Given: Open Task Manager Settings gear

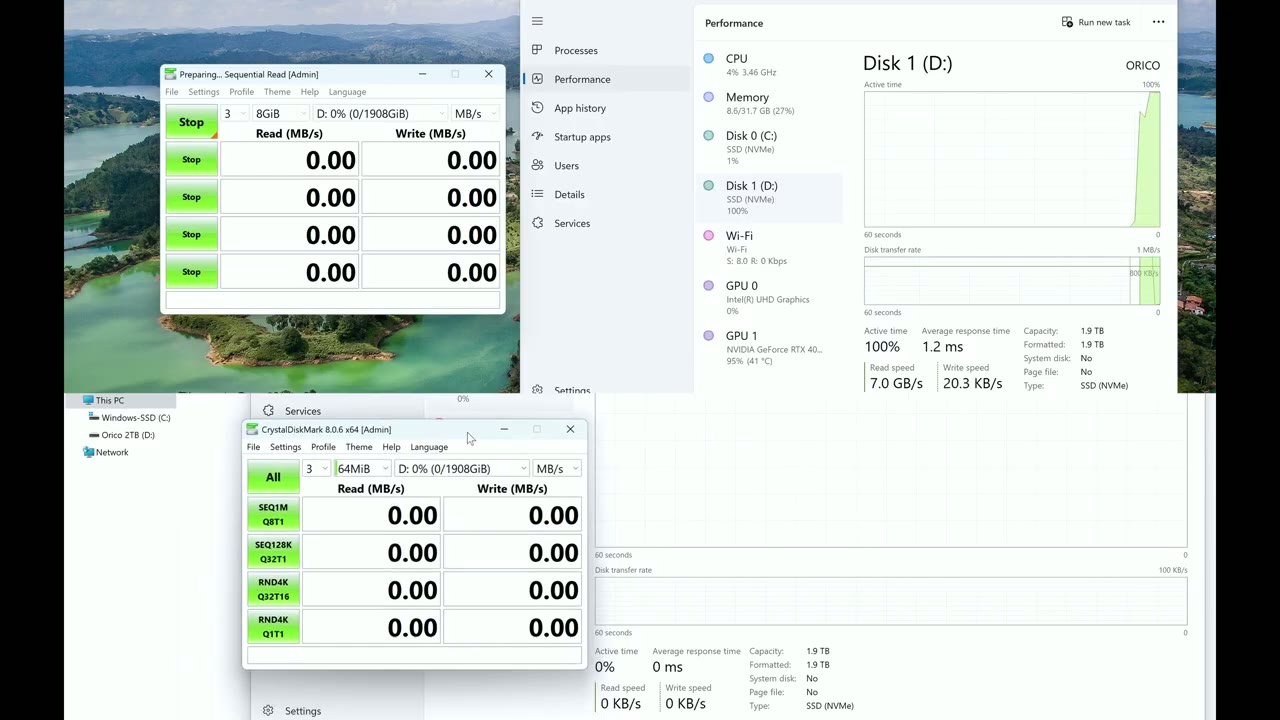Looking at the screenshot, I should 537,390.
